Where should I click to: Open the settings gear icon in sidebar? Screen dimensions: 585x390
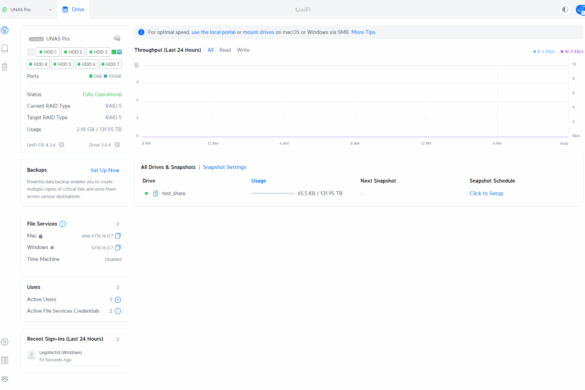tap(5, 342)
